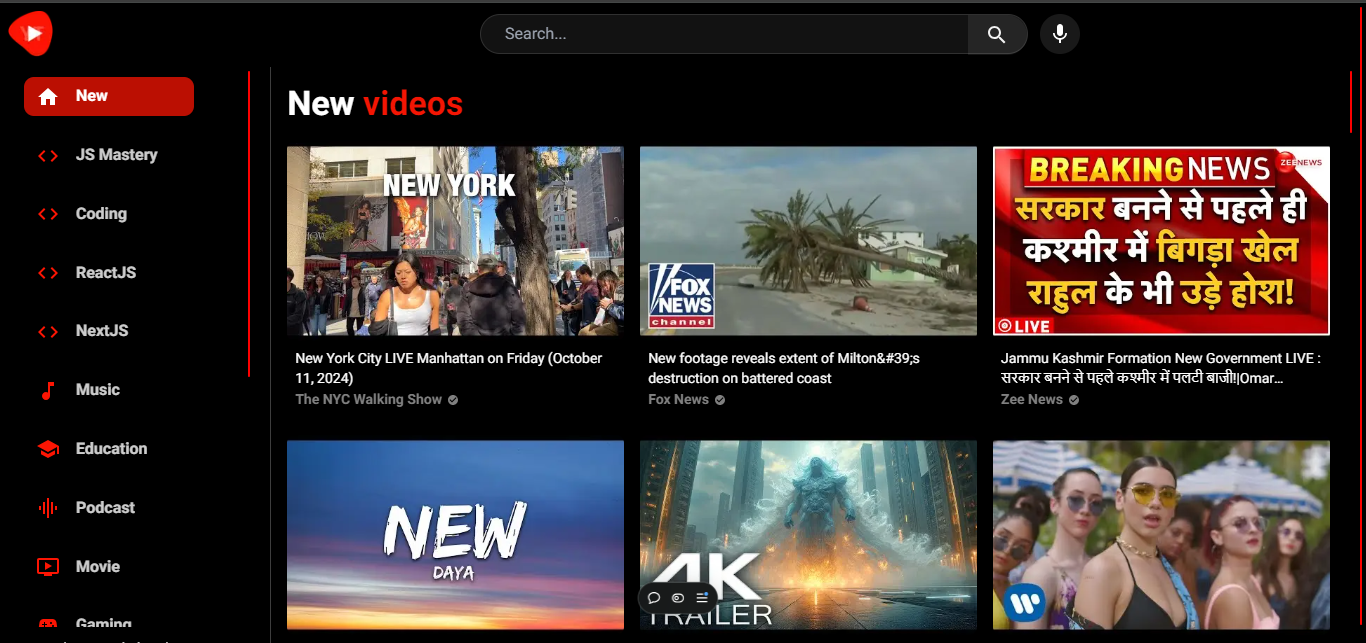Click inside the Search input field
1366x643 pixels.
point(725,34)
